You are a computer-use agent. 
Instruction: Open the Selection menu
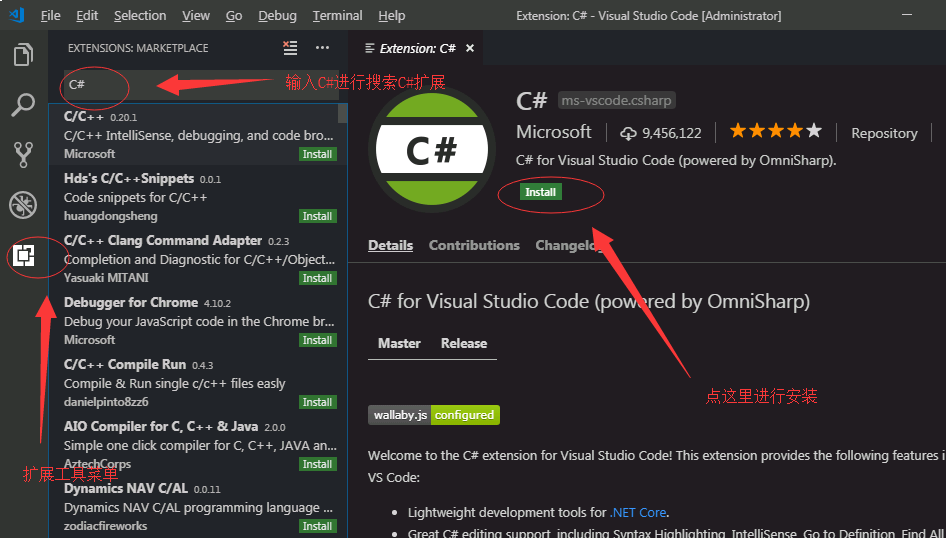click(x=140, y=16)
